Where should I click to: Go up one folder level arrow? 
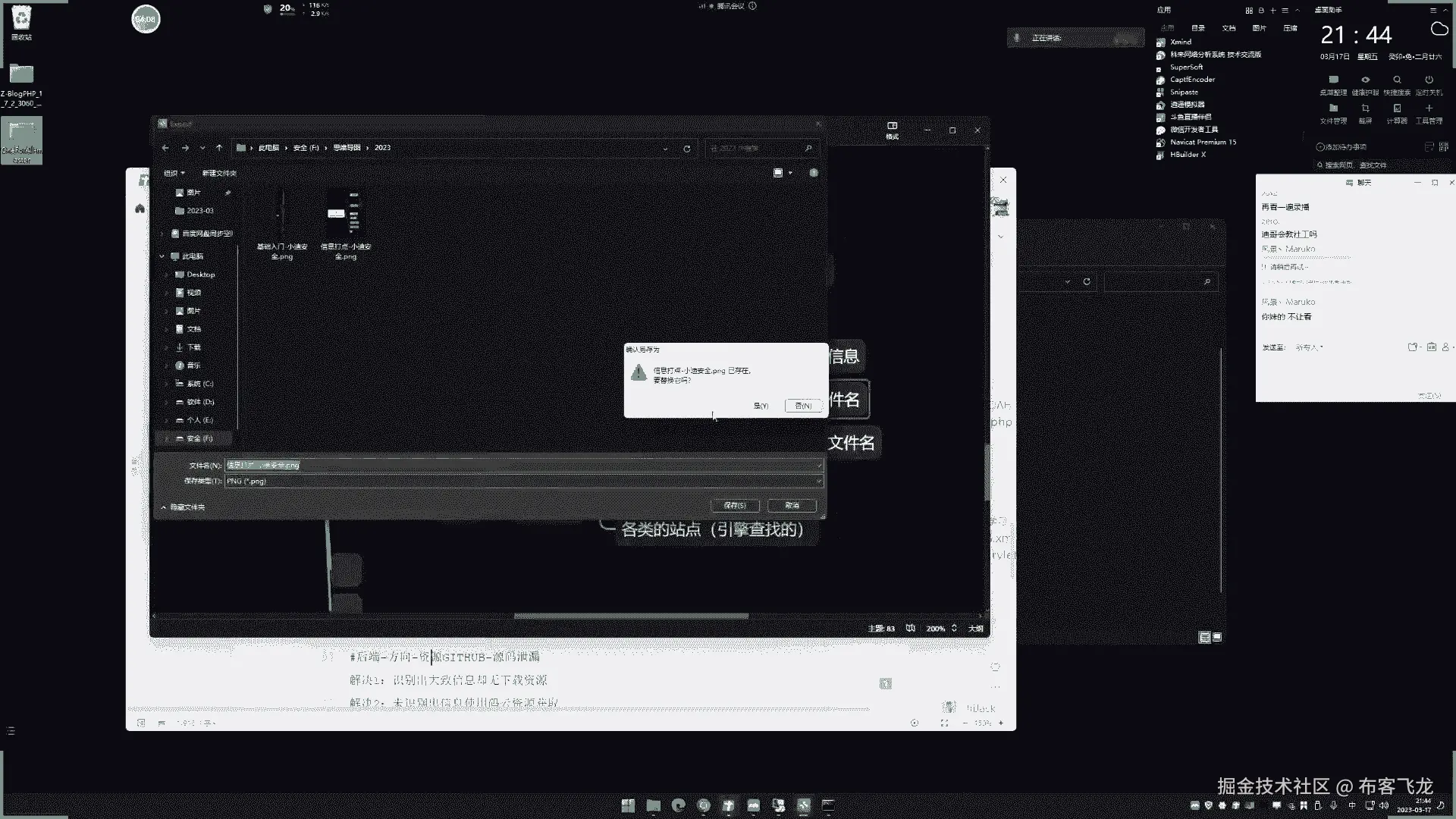(219, 148)
